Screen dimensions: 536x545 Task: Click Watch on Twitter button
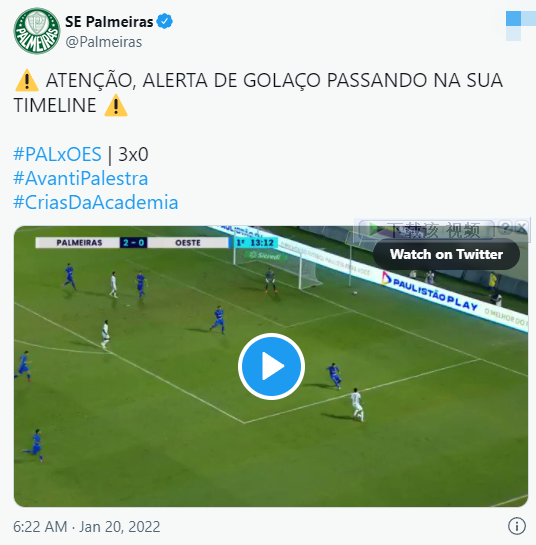[x=446, y=254]
